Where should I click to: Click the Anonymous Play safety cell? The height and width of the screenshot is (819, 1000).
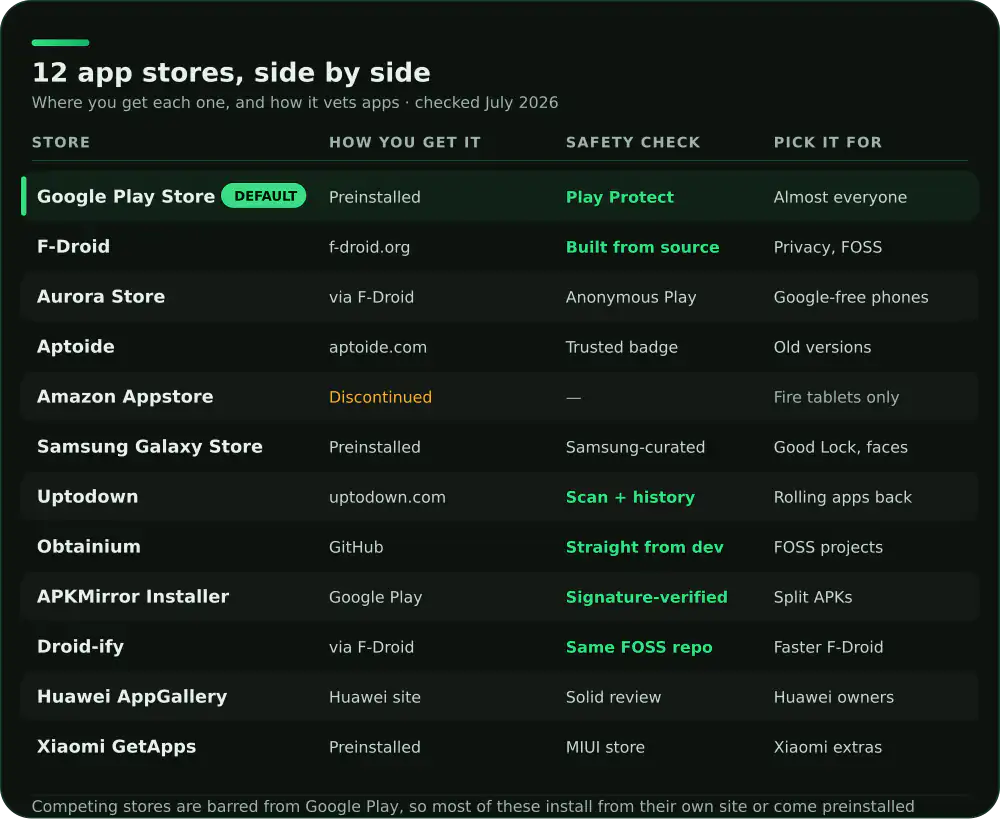click(x=631, y=297)
